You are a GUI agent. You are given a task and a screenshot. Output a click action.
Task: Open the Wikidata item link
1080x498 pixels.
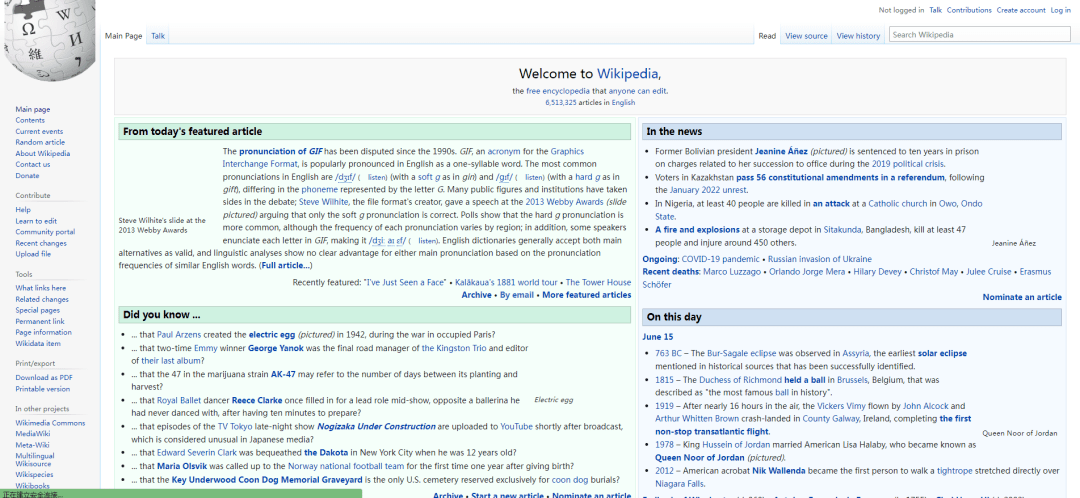[38, 344]
